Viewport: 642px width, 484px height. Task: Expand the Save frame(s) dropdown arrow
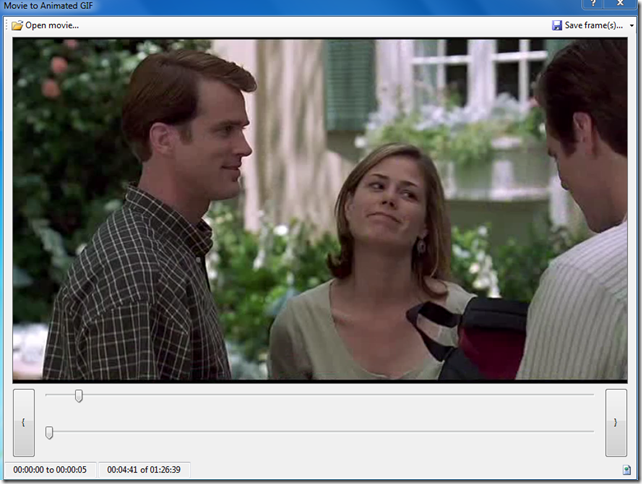coord(632,26)
